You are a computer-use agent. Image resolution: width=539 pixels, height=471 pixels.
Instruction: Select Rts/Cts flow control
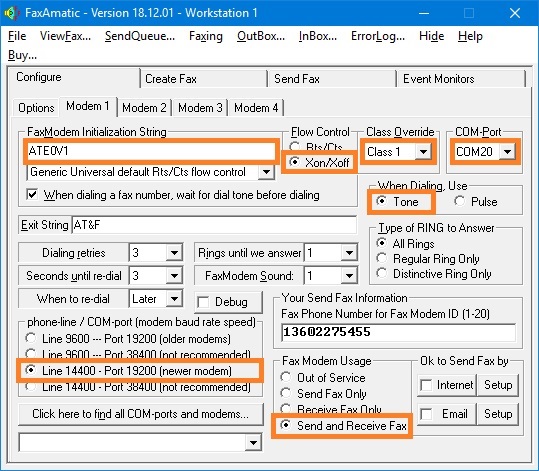[x=294, y=147]
